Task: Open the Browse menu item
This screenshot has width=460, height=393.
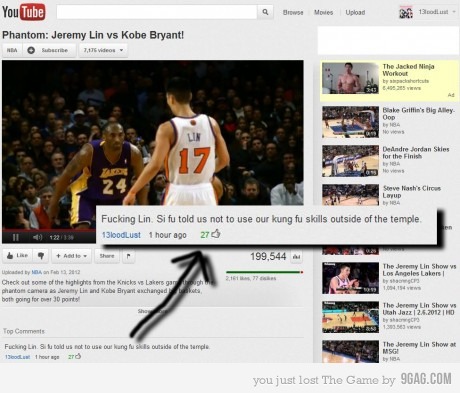Action: pyautogui.click(x=293, y=12)
